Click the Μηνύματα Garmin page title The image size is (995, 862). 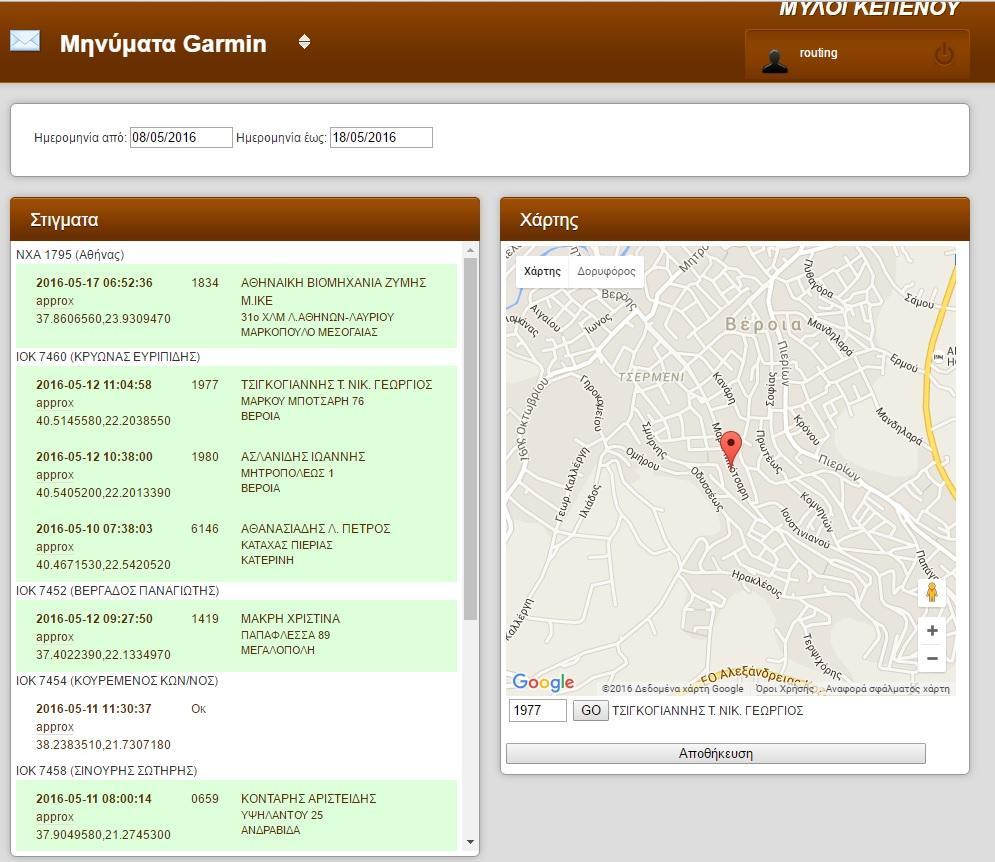163,43
